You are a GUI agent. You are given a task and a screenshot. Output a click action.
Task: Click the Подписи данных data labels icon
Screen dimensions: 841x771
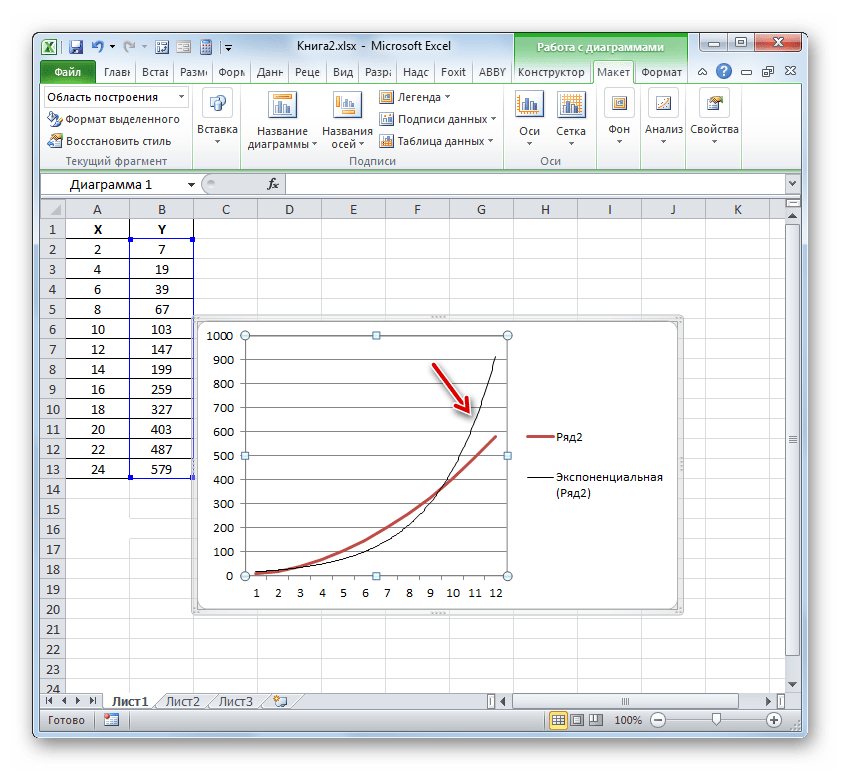coord(386,119)
